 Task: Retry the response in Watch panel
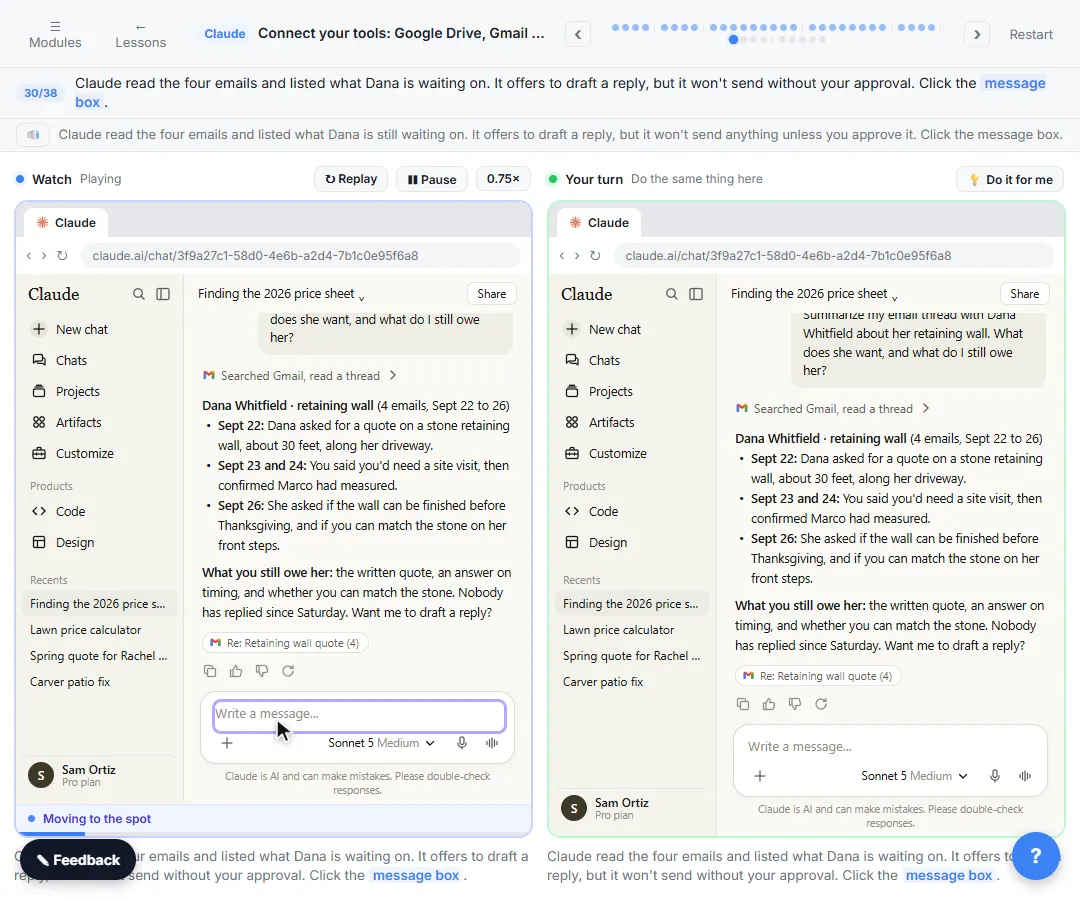pyautogui.click(x=288, y=671)
